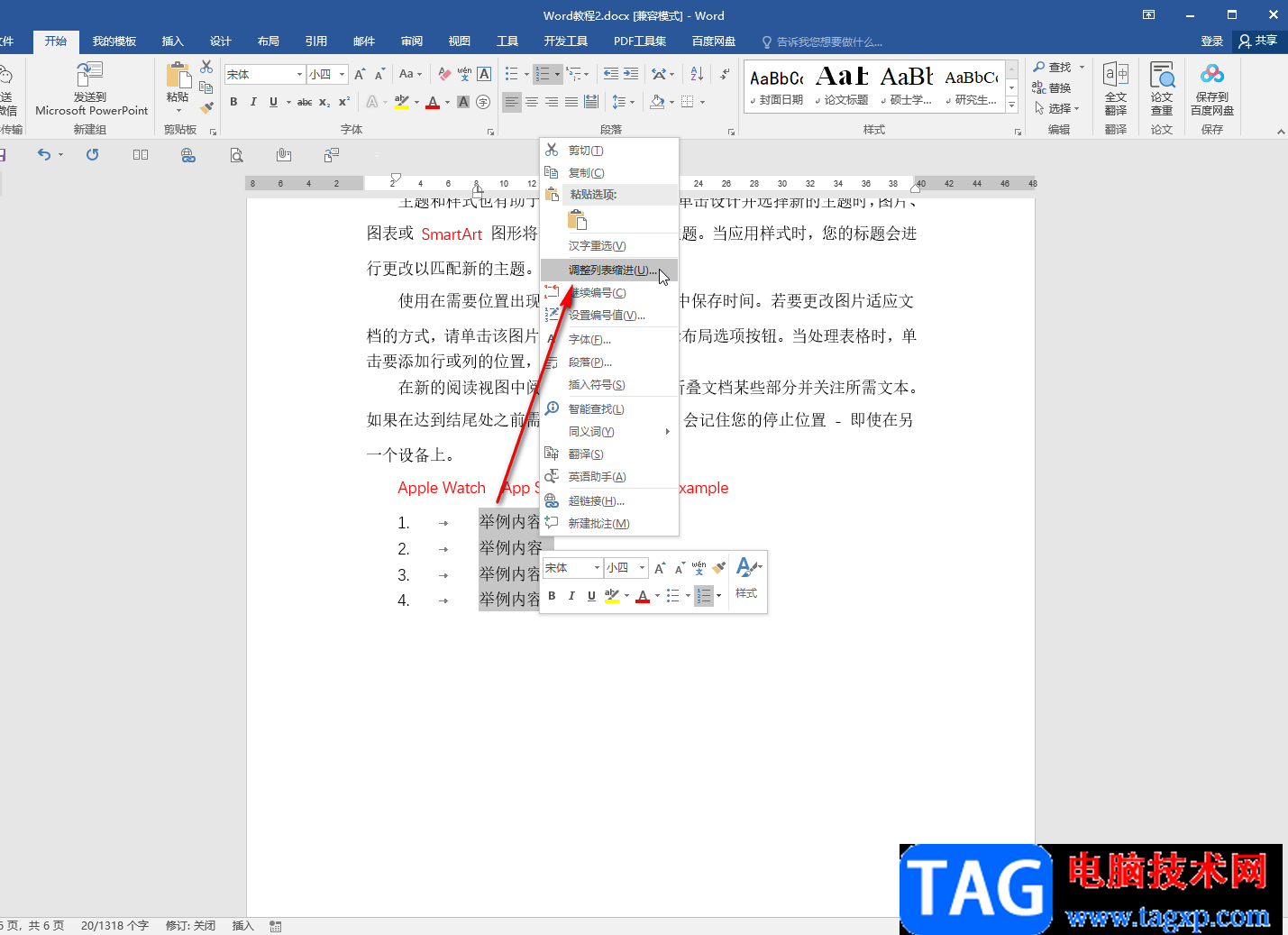
Task: Click red font color button in ribbon
Action: 433,102
